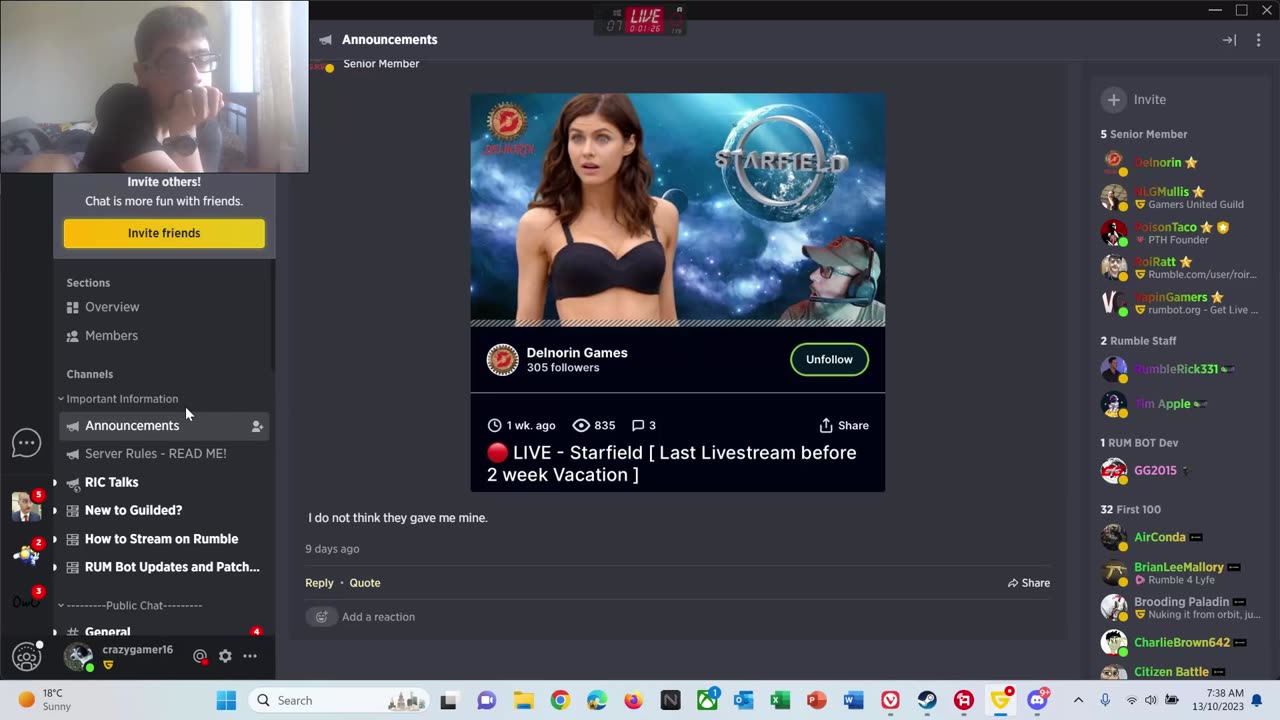Expand RIC Talks channel arrow
Screen dimensions: 1280x720
click(55, 482)
